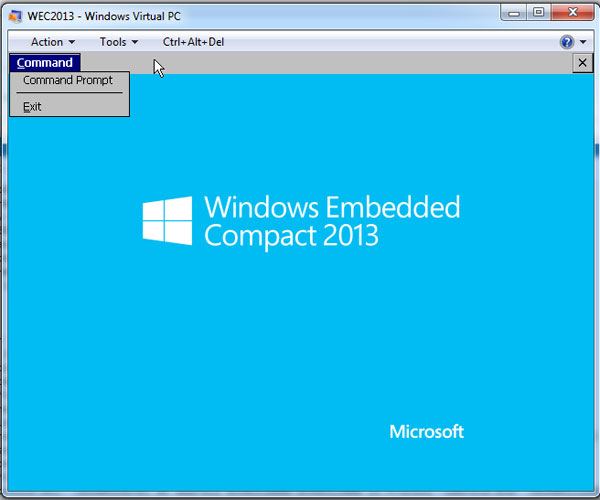Click the Windows Virtual PC title bar icon
Image resolution: width=600 pixels, height=500 pixels.
pyautogui.click(x=15, y=16)
